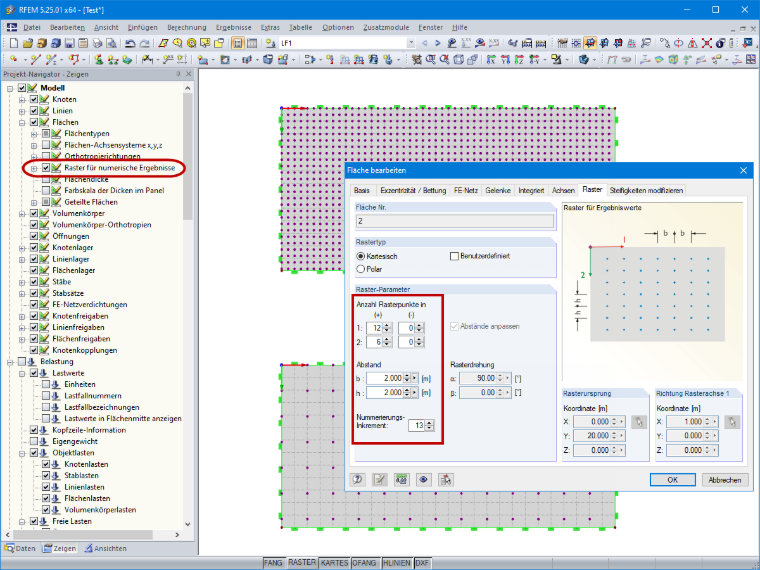760x570 pixels.
Task: Click the eye view icon in dialog
Action: tap(423, 479)
